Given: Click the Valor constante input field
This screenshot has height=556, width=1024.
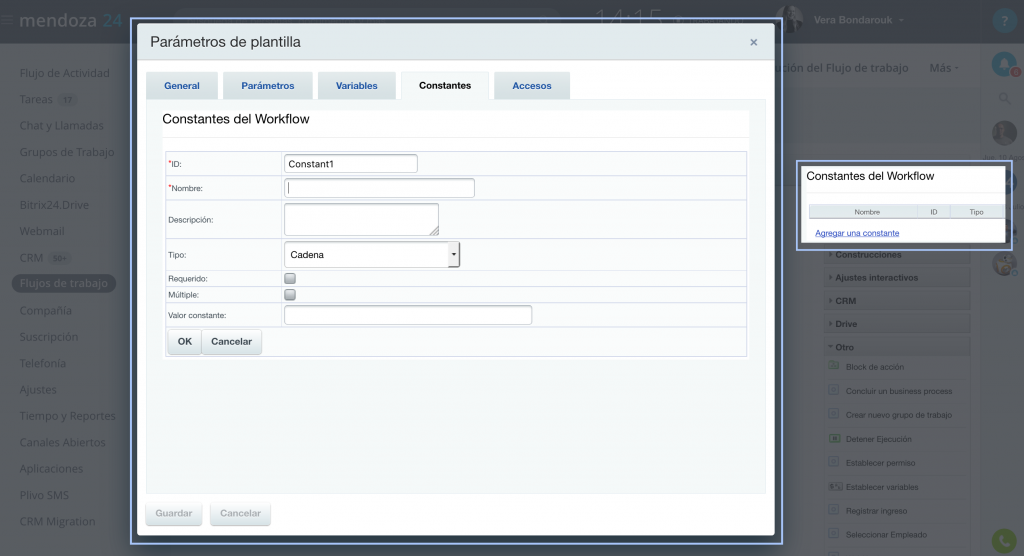Looking at the screenshot, I should tap(408, 315).
